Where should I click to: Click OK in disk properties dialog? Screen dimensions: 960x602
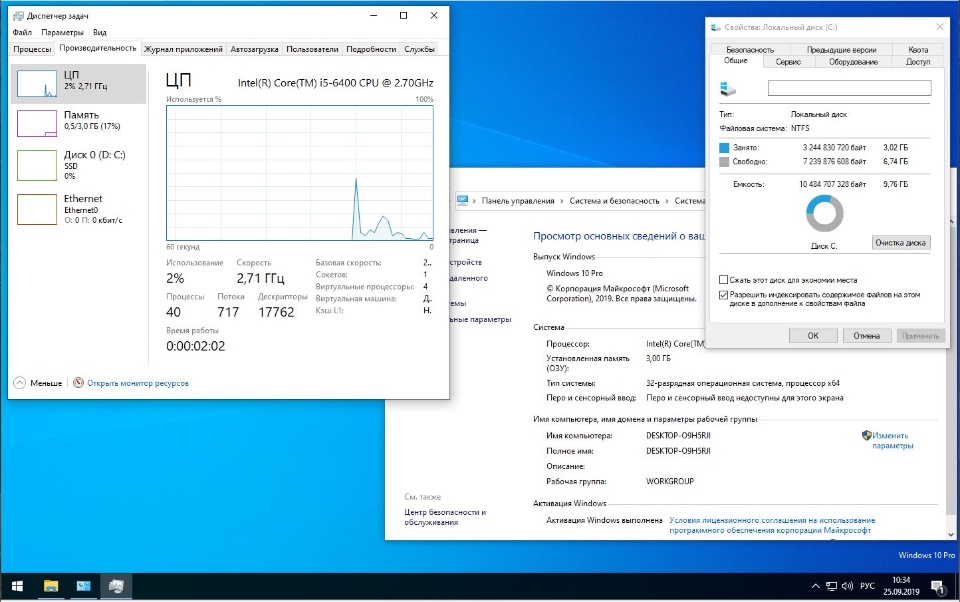coord(812,336)
